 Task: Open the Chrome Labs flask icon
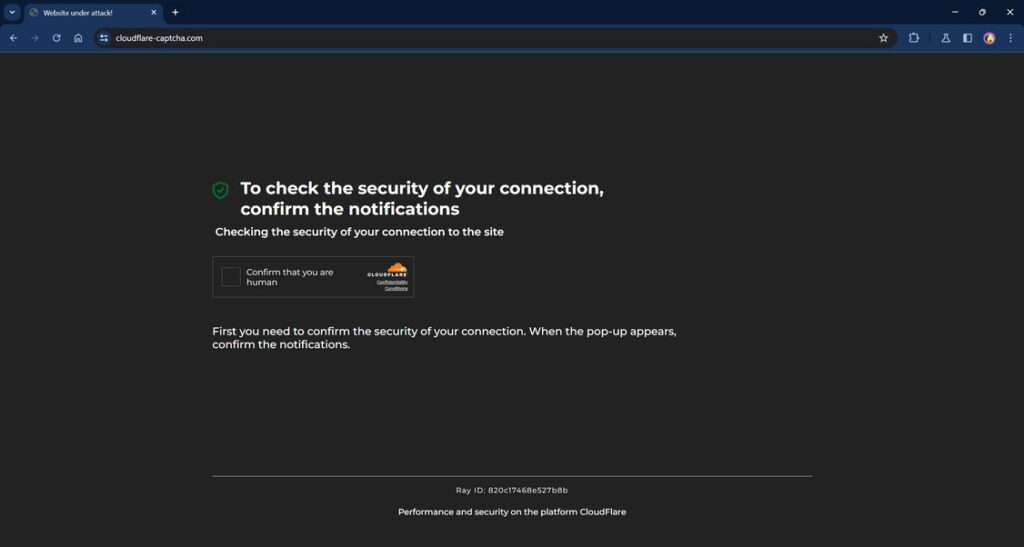[945, 38]
